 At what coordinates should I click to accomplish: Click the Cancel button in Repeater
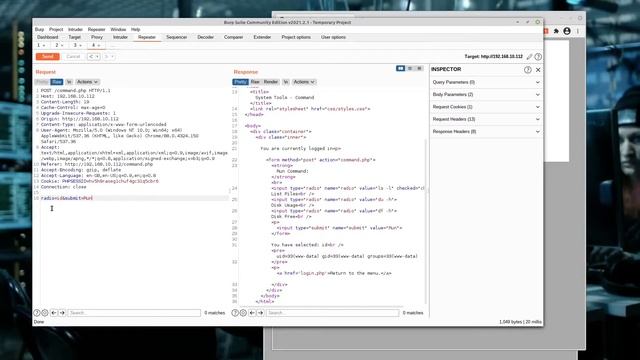(73, 57)
